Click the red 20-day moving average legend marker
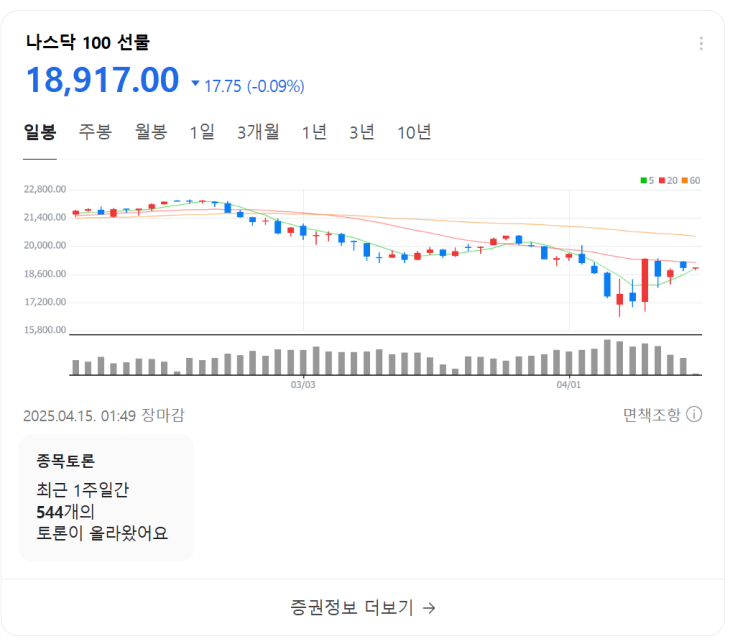 coord(662,180)
